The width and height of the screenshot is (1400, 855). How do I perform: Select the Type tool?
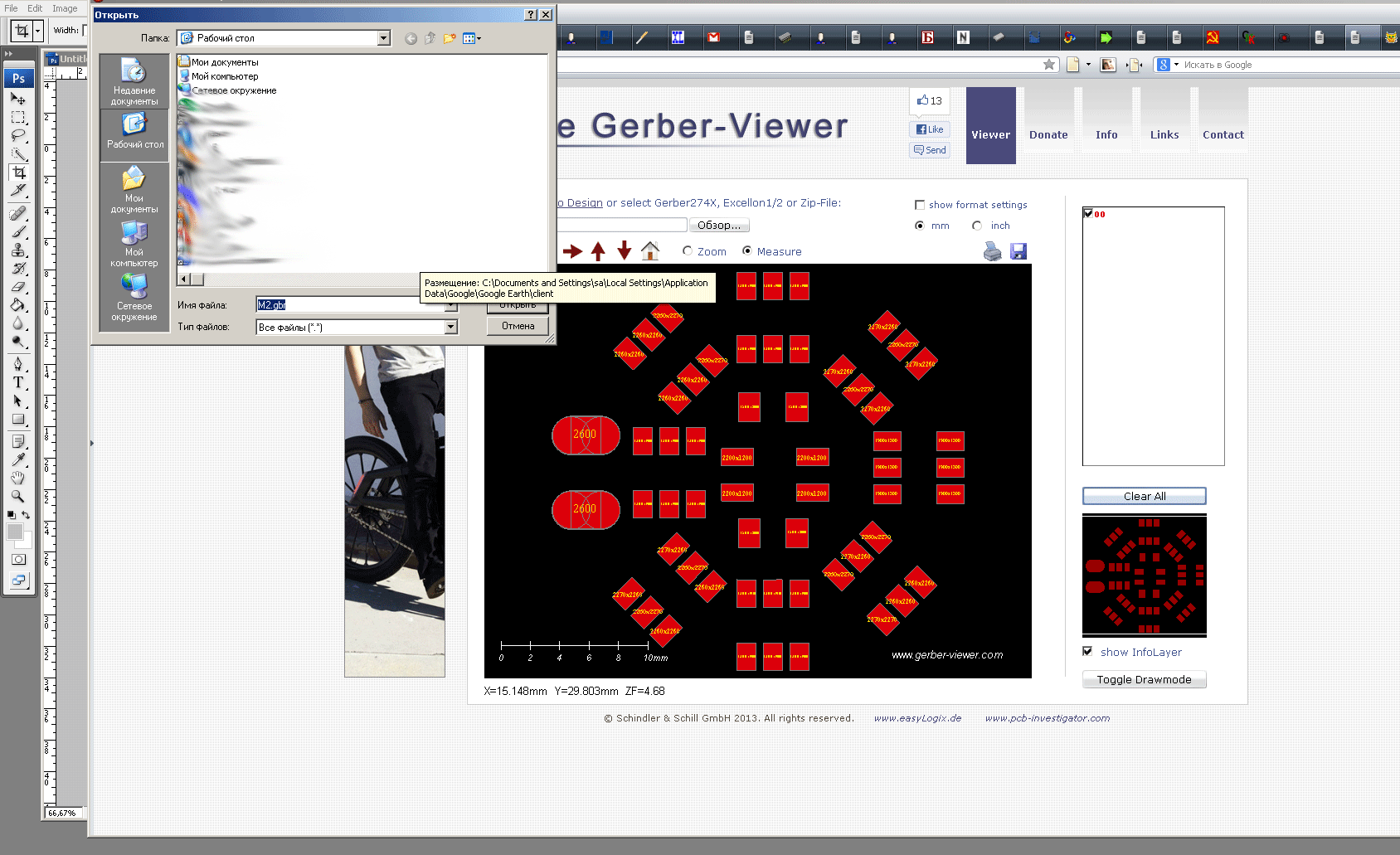[18, 382]
